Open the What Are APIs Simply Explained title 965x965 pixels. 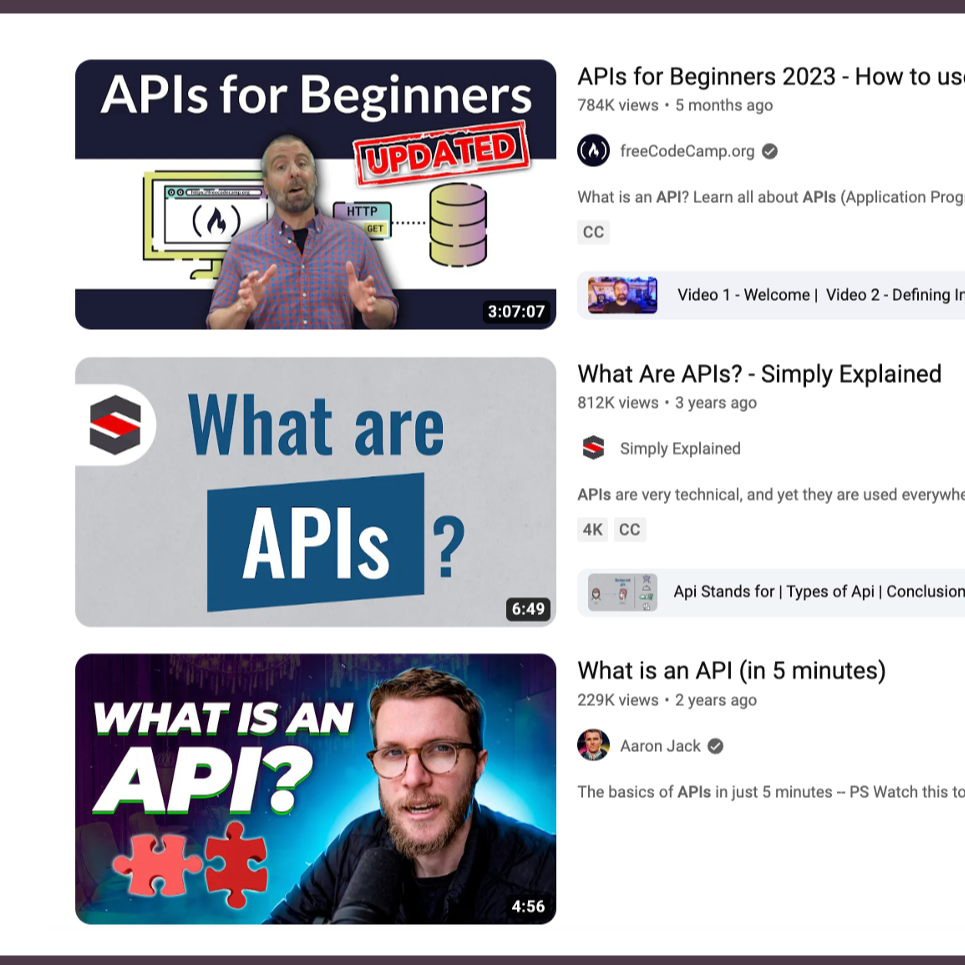tap(758, 374)
